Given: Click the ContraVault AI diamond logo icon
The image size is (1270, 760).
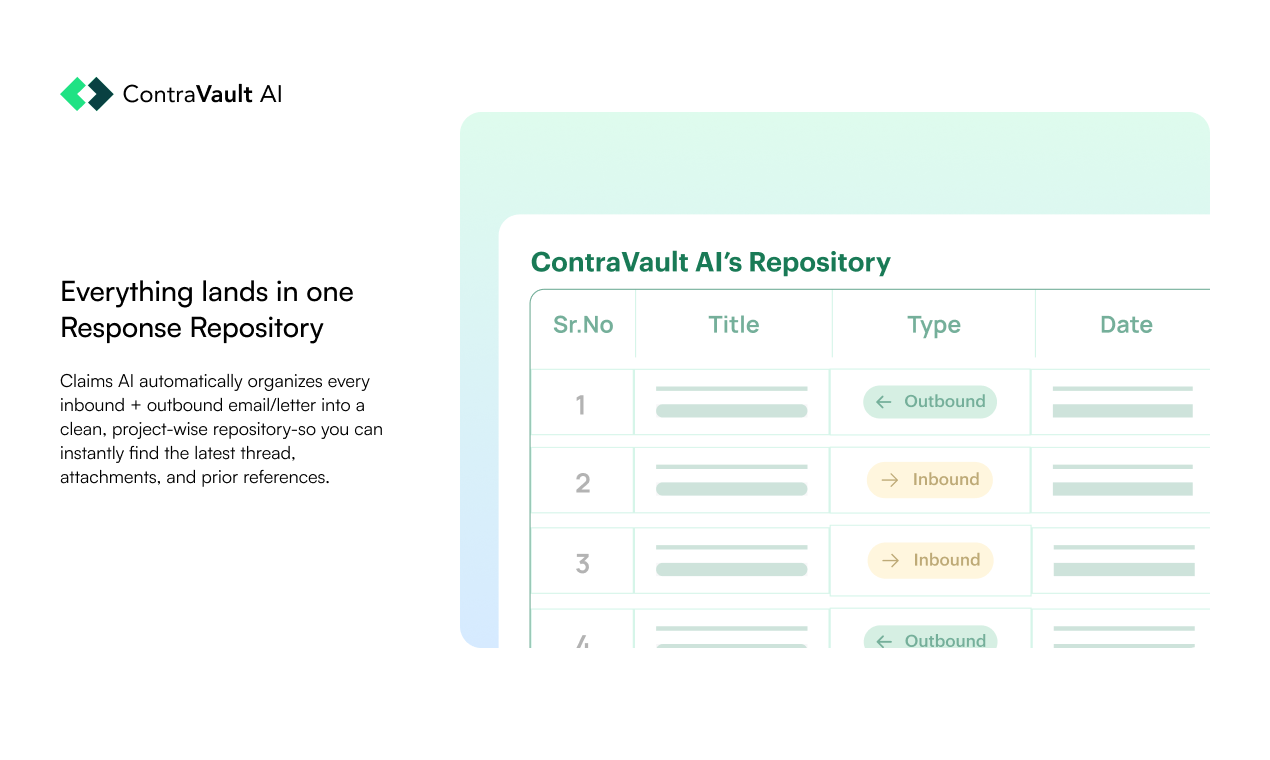Looking at the screenshot, I should pos(87,94).
